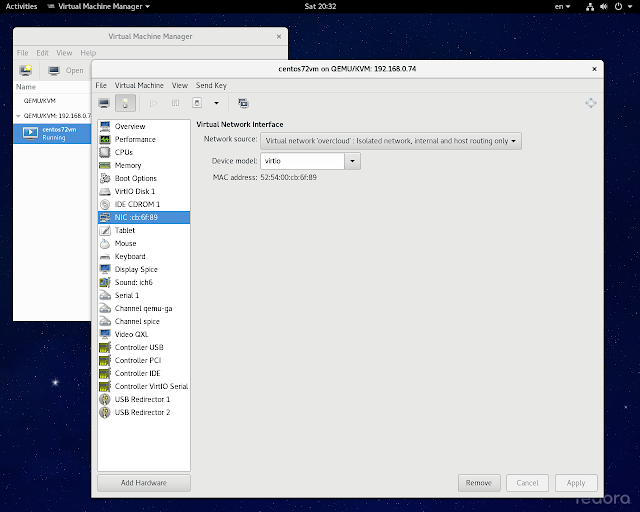Click the create new virtual machine icon
Screen dimensions: 640x512
pyautogui.click(x=26, y=70)
